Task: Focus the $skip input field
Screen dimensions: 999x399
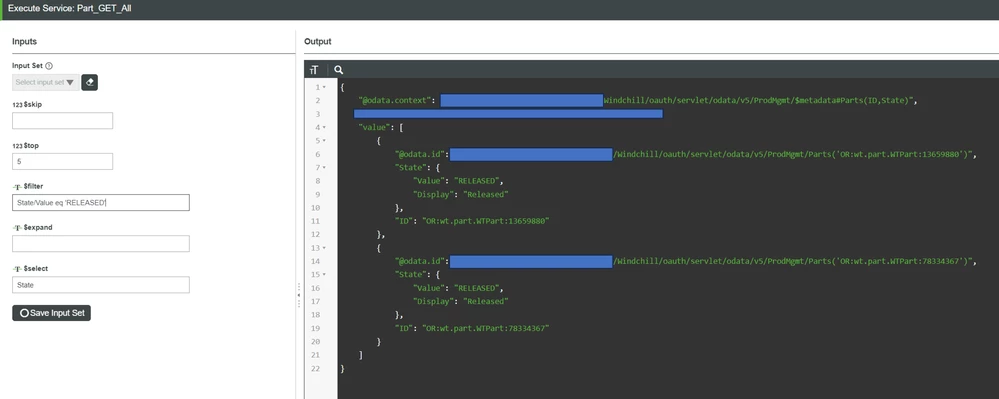Action: click(x=62, y=120)
